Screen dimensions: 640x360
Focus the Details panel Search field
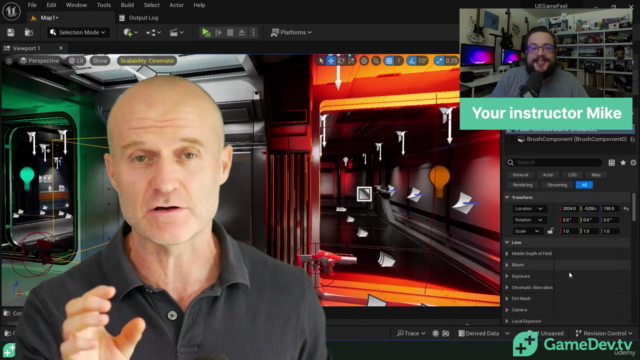point(554,162)
